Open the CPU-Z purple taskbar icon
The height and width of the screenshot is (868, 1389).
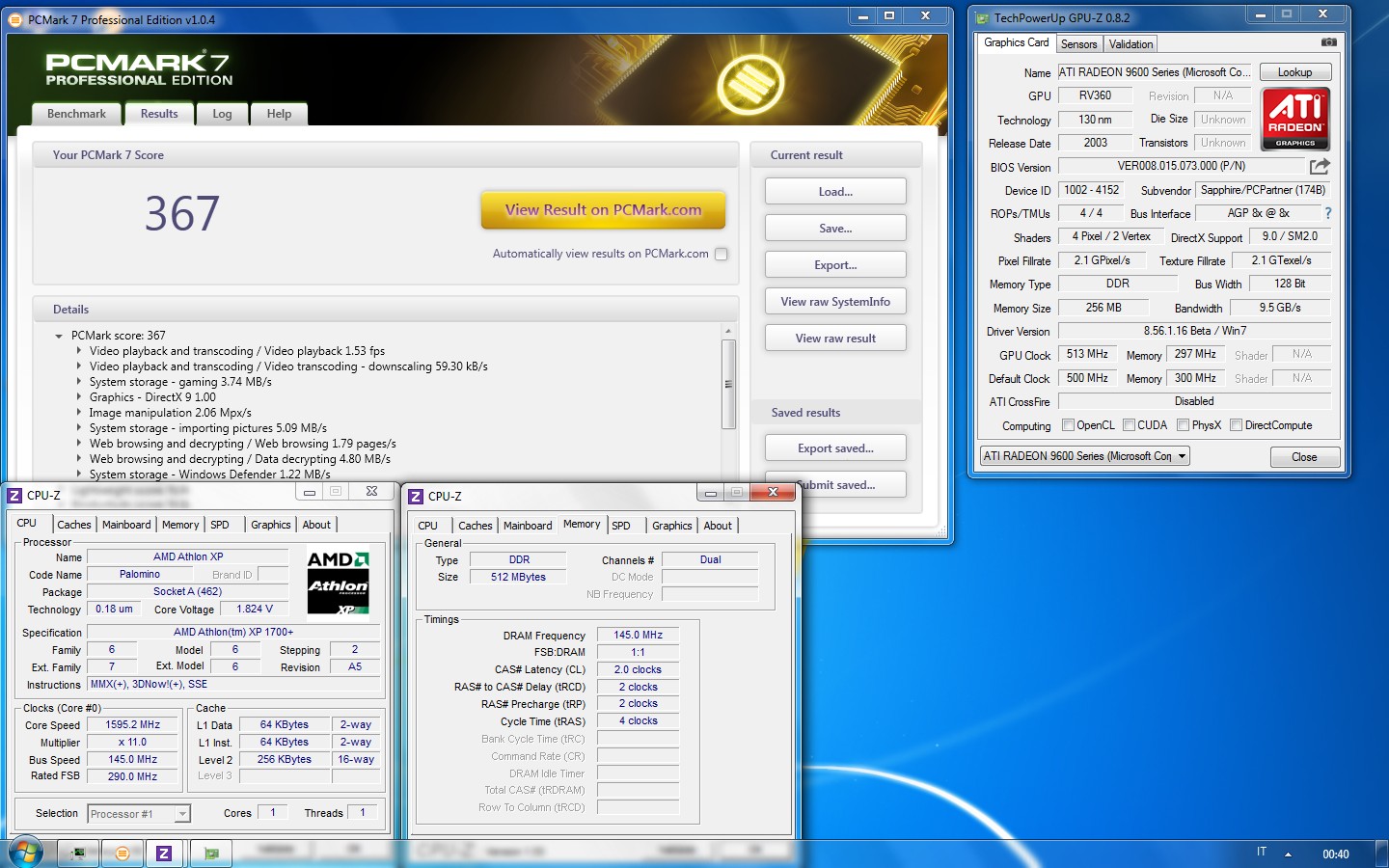tap(164, 853)
